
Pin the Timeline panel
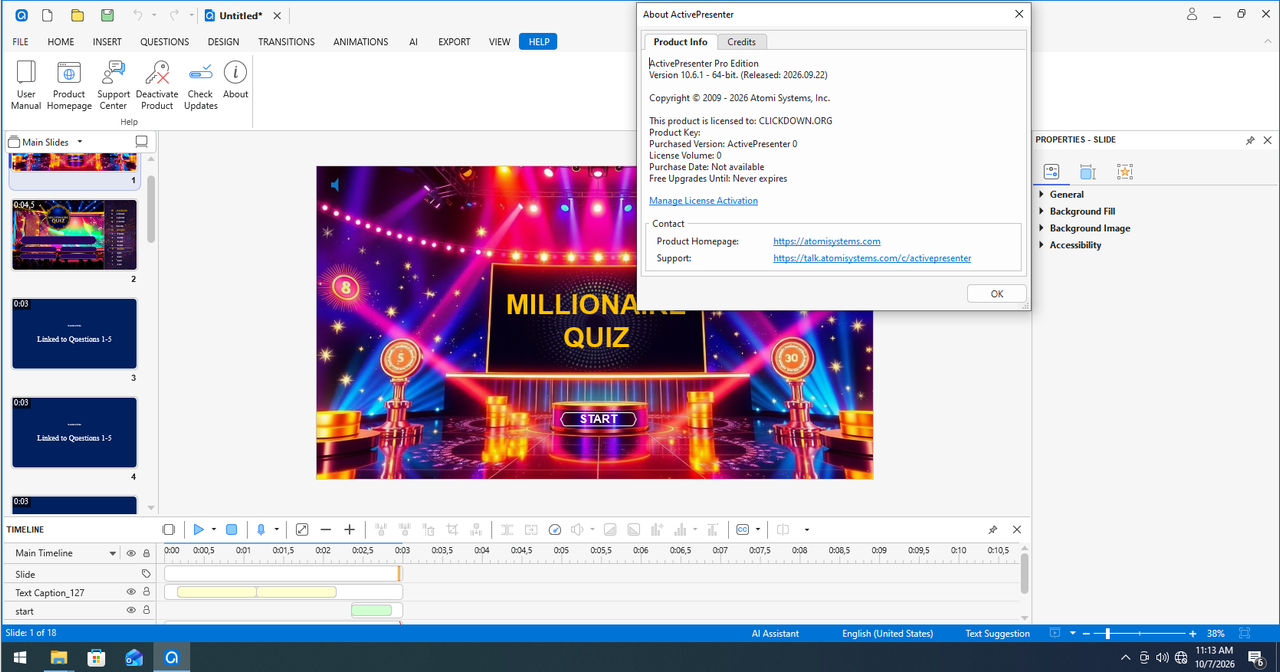[992, 530]
